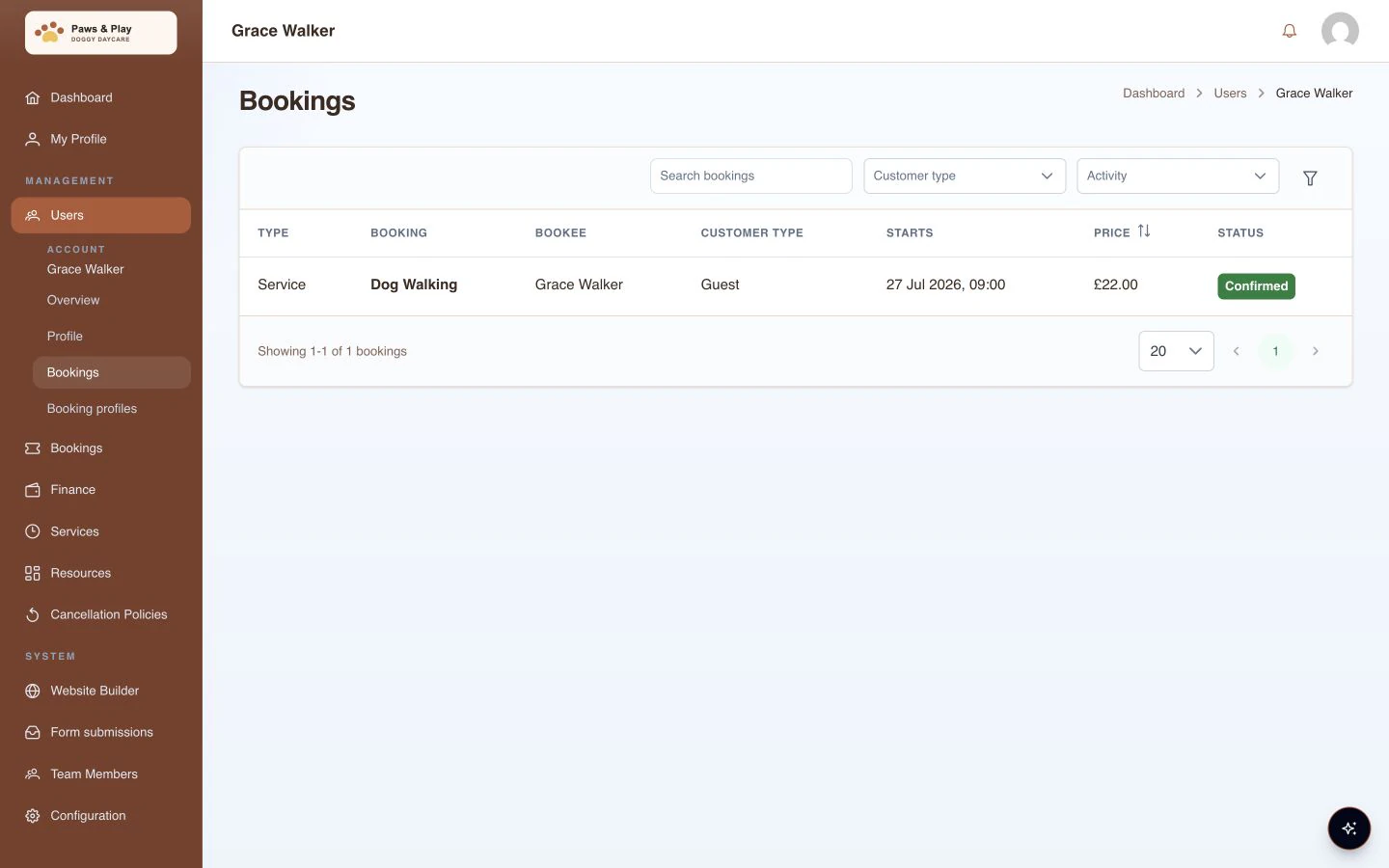Screen dimensions: 1389x868
Task: Click the 27 Jul 2026, 09:00 cell
Action: point(945,285)
